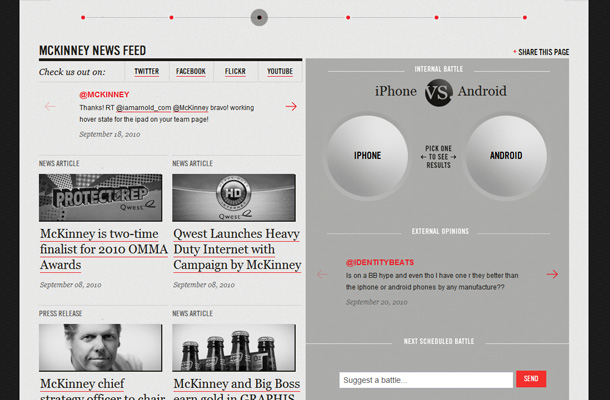
Task: Click the first red timeline dot
Action: (83, 18)
